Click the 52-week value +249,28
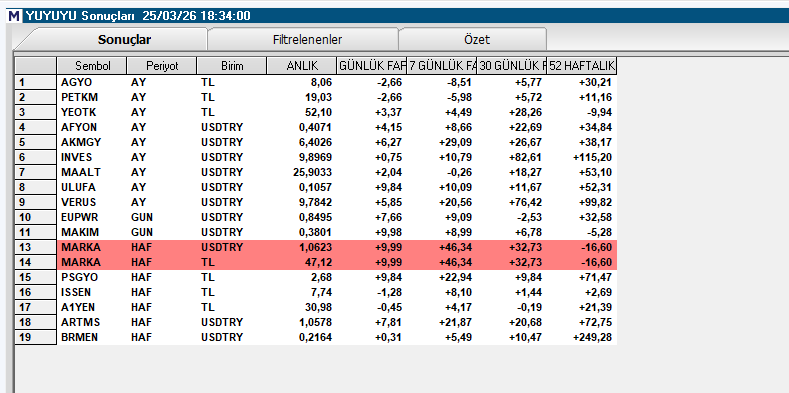The width and height of the screenshot is (789, 393). (x=593, y=337)
